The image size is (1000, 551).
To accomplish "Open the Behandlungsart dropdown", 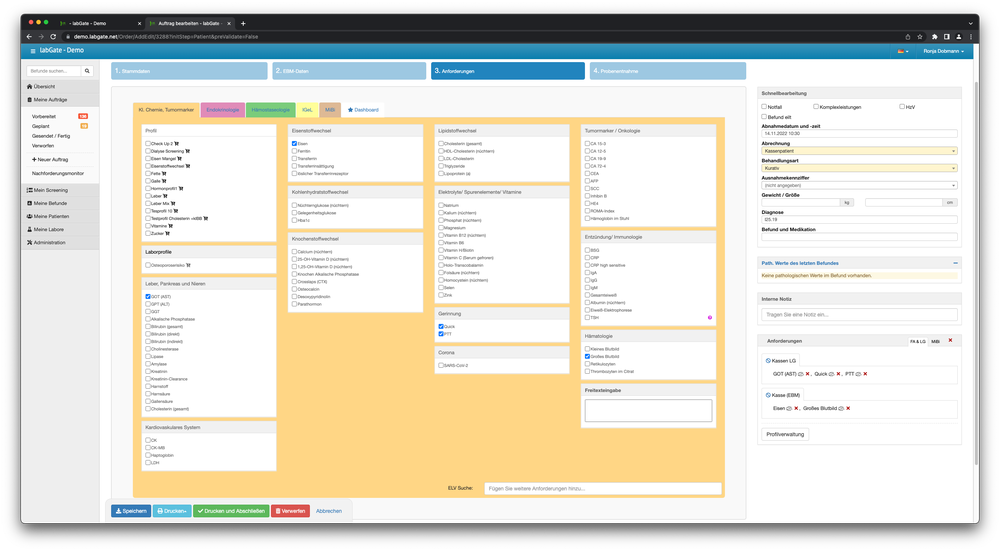I will [859, 168].
